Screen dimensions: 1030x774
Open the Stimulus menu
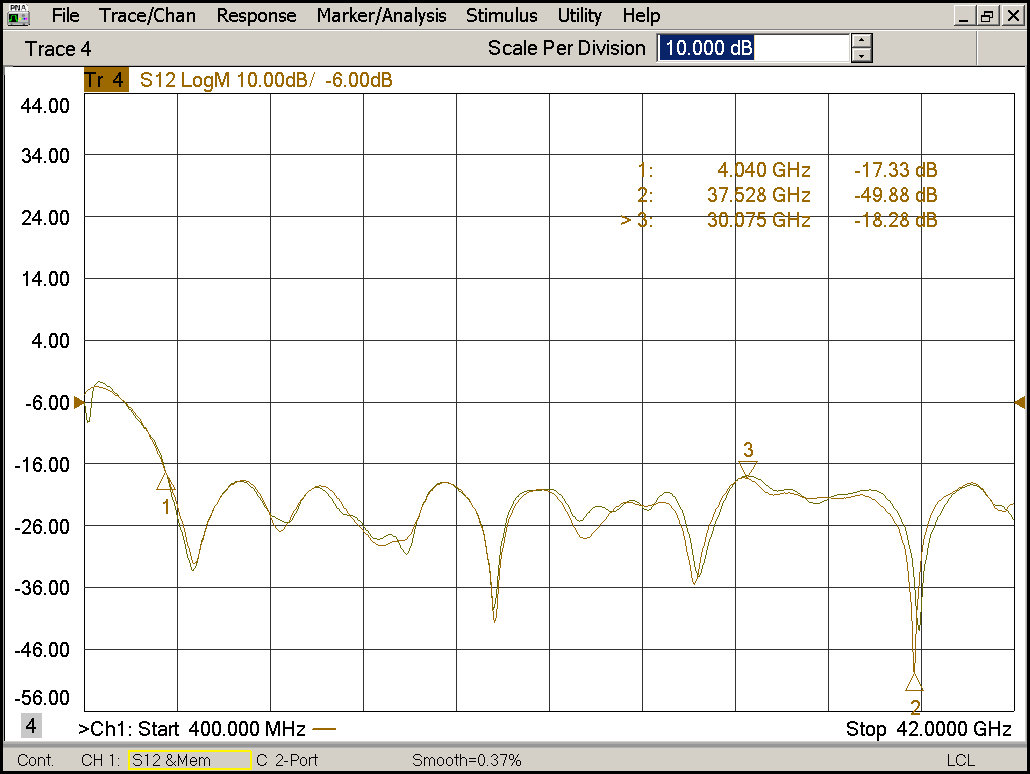point(501,15)
